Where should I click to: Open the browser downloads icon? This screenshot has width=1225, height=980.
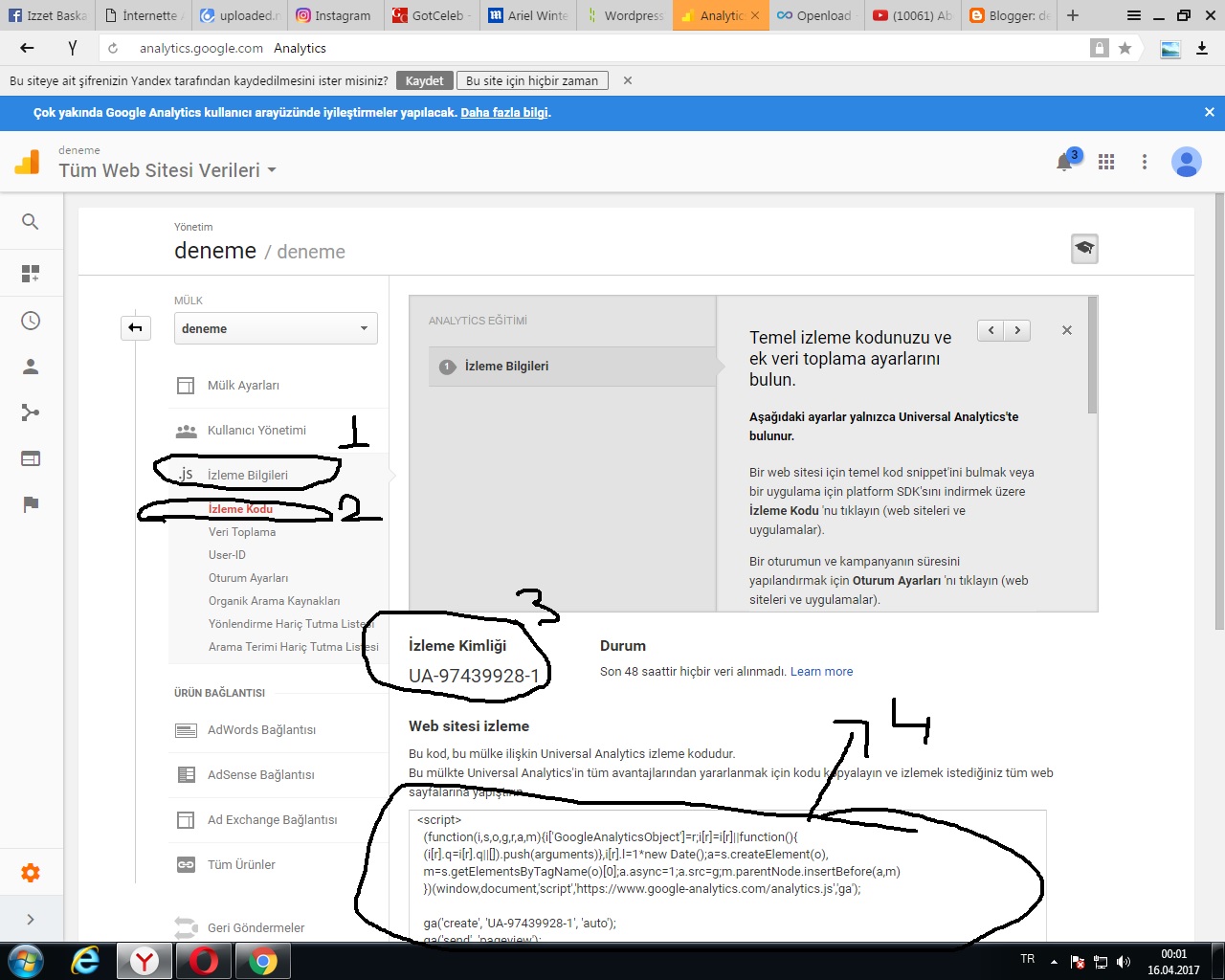pyautogui.click(x=1202, y=48)
